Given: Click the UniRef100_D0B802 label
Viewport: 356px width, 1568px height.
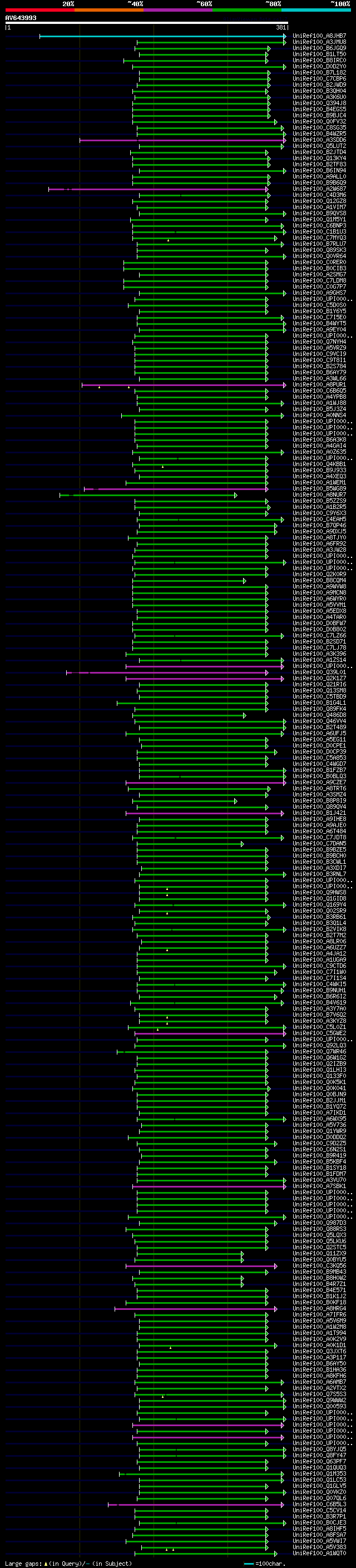Looking at the screenshot, I should coord(319,630).
